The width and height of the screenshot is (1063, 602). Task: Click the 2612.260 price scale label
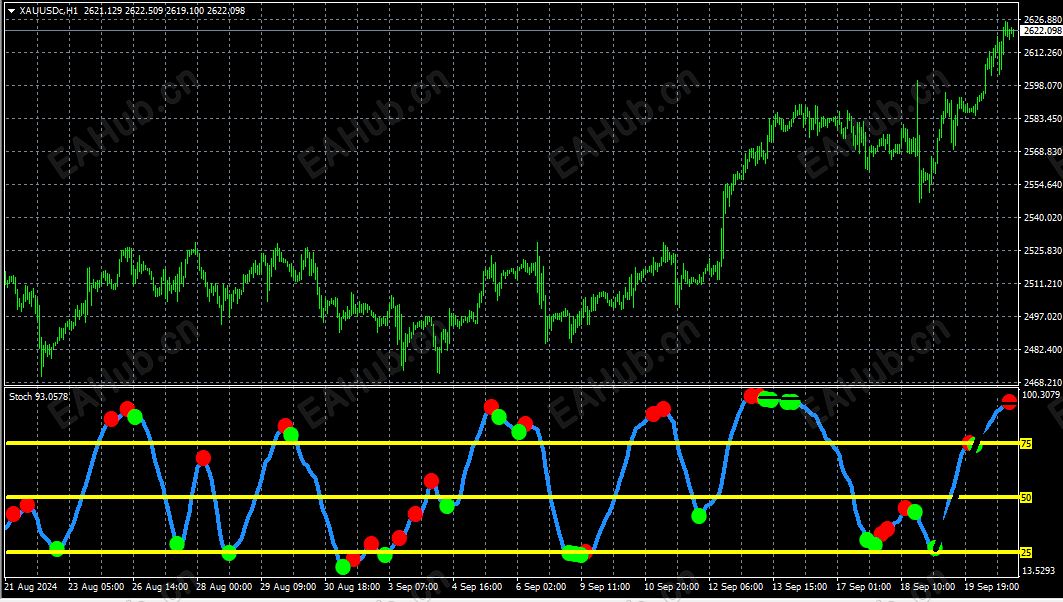click(1043, 53)
